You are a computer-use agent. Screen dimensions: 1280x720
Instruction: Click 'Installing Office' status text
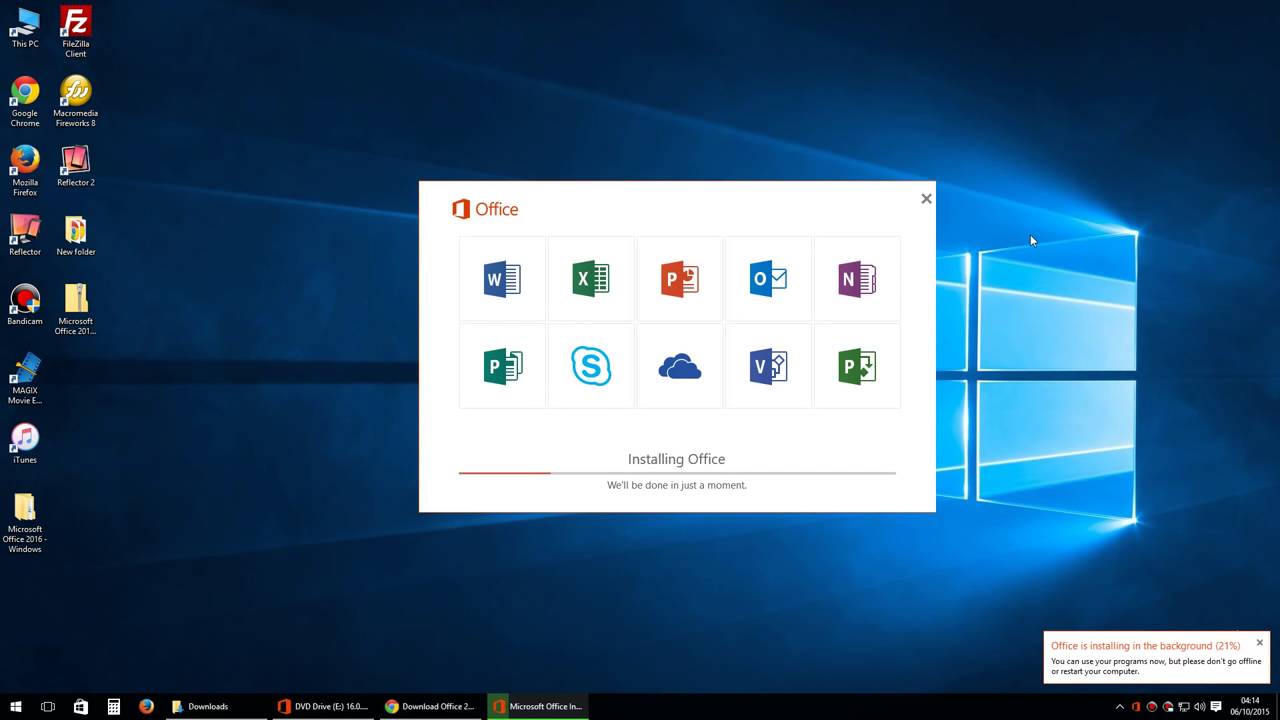point(676,459)
